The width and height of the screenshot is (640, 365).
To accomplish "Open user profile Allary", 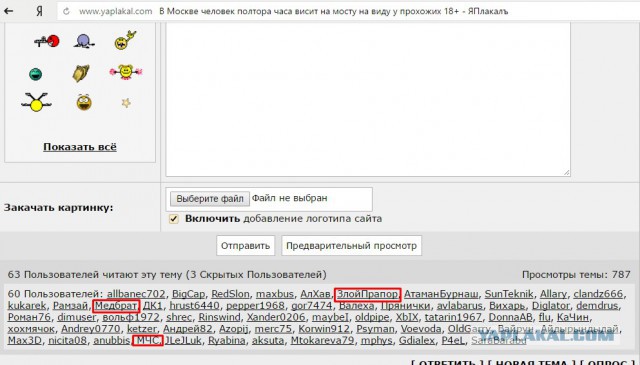I will (553, 294).
